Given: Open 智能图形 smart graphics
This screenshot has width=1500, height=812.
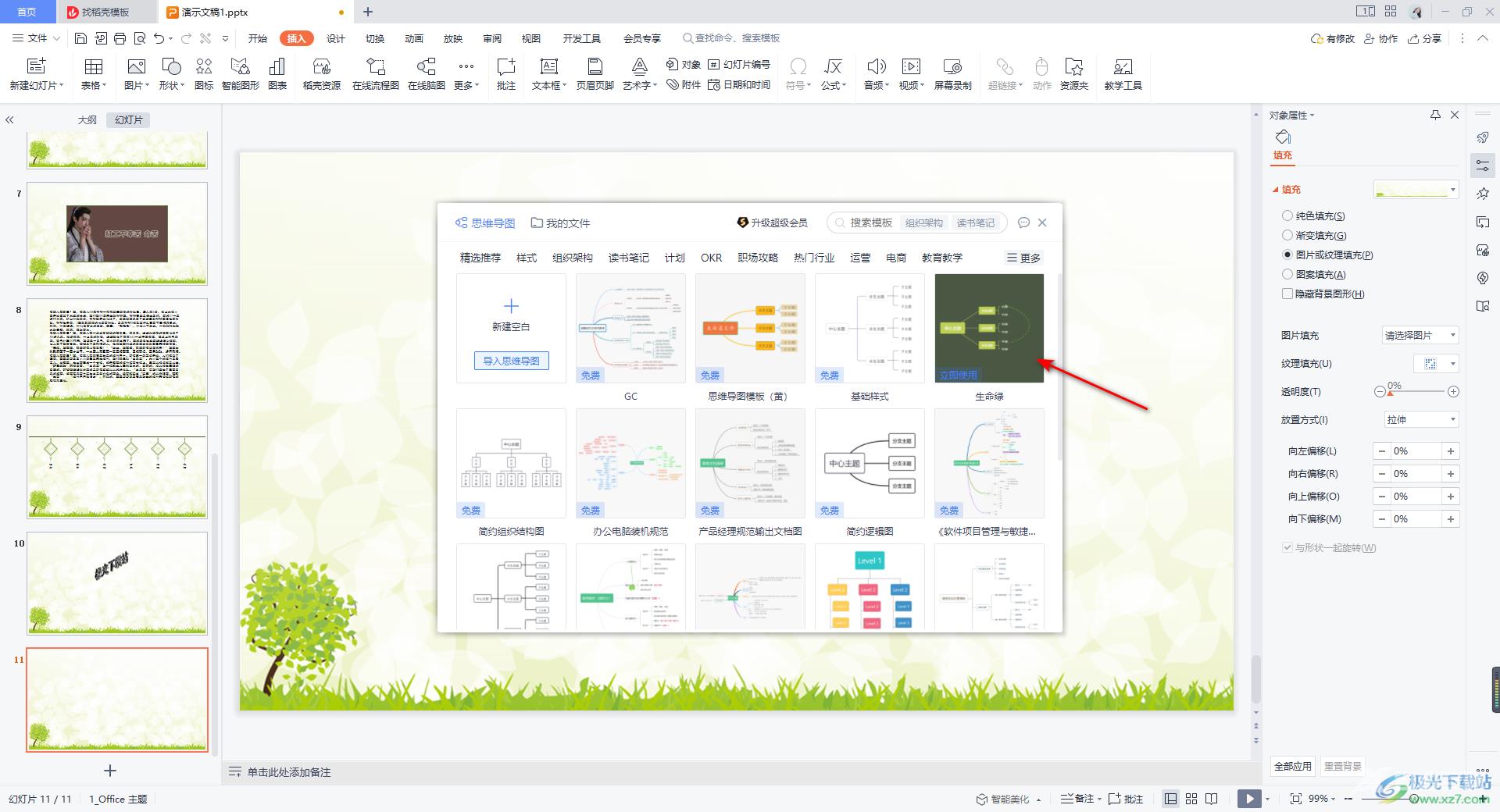Looking at the screenshot, I should 241,74.
